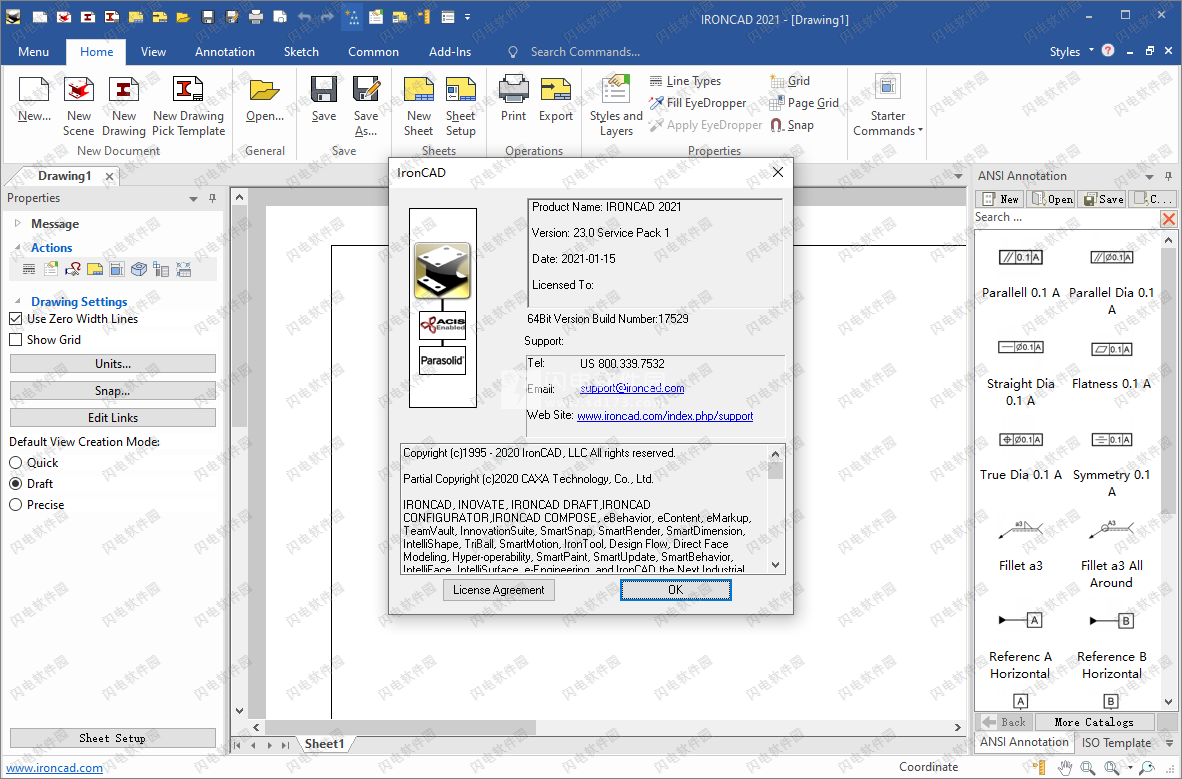Toggle Grid in Properties group

[790, 81]
